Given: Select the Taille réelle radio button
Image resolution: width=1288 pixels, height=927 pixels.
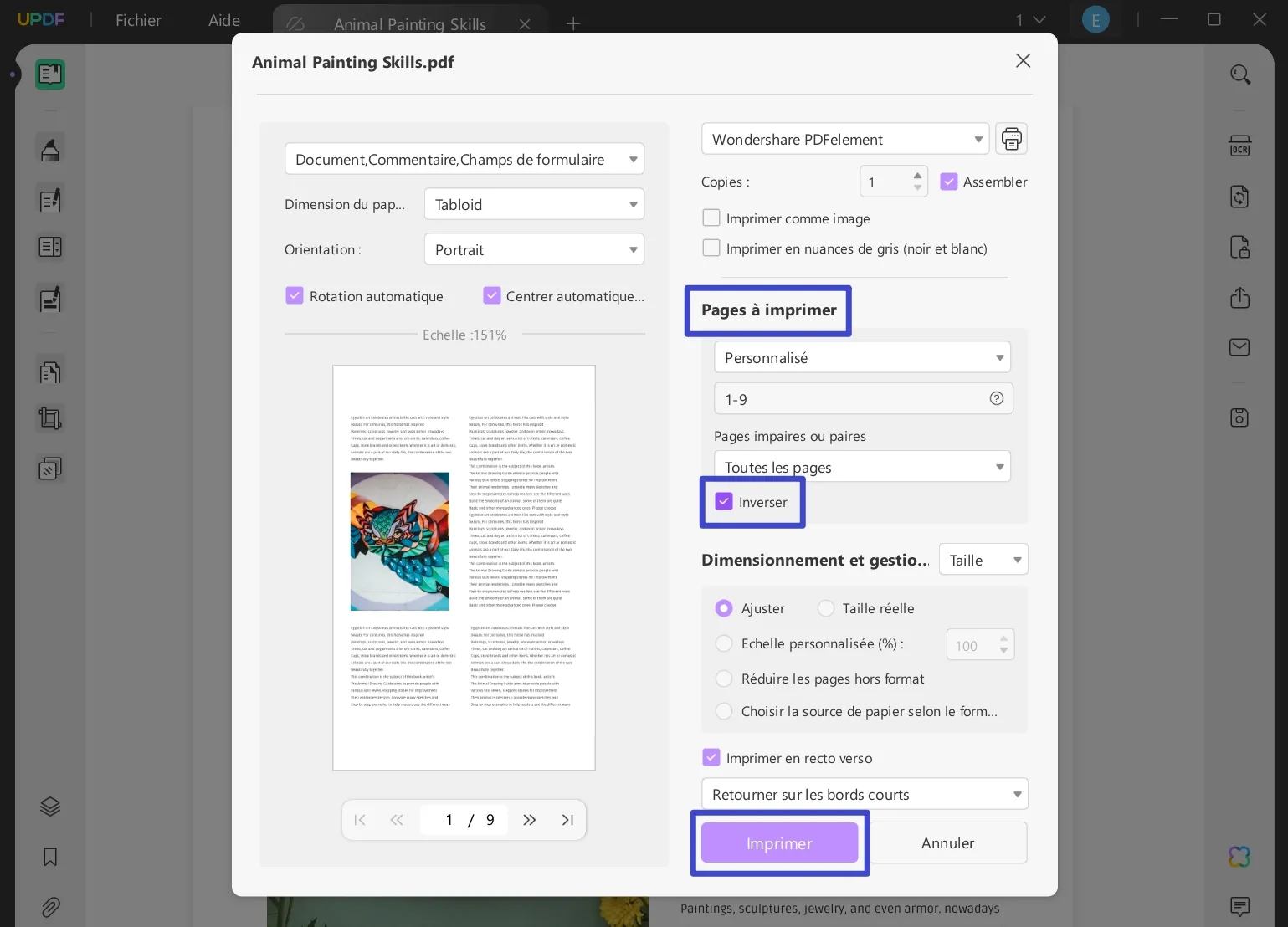Looking at the screenshot, I should (826, 608).
